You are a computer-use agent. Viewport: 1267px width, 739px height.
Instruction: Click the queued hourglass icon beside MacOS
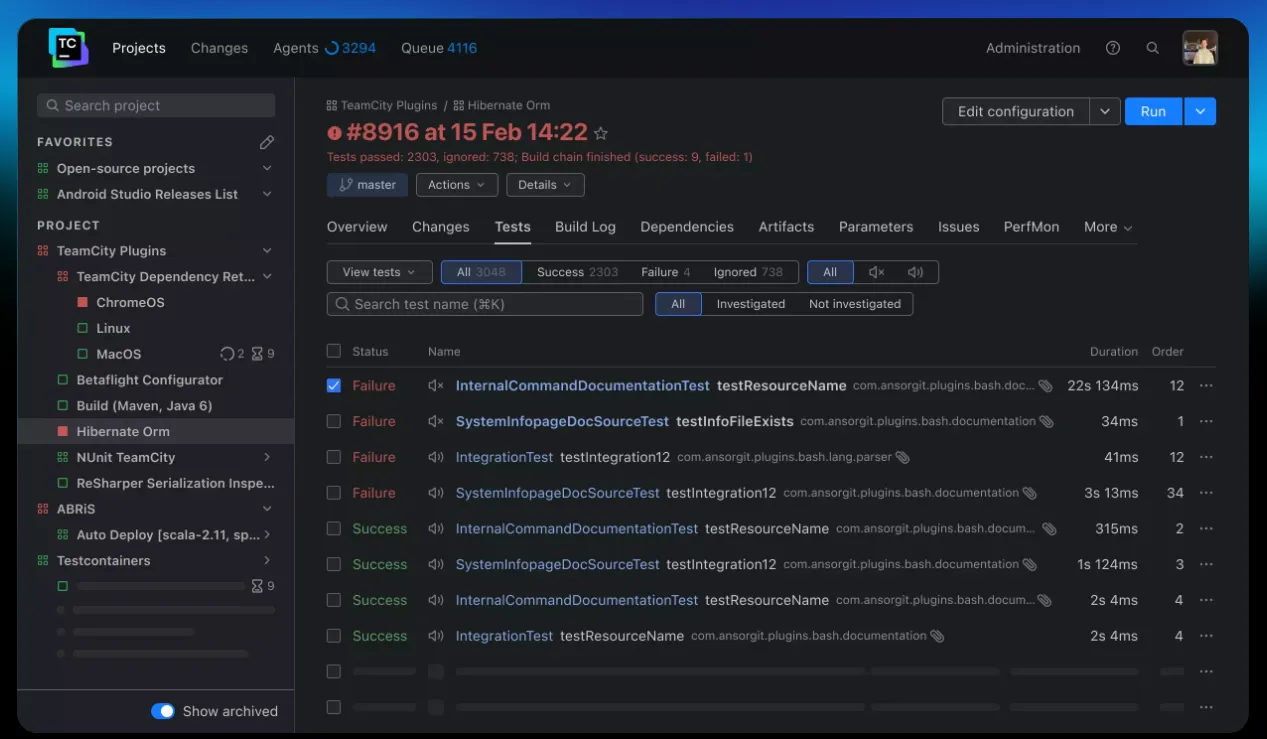click(x=257, y=354)
